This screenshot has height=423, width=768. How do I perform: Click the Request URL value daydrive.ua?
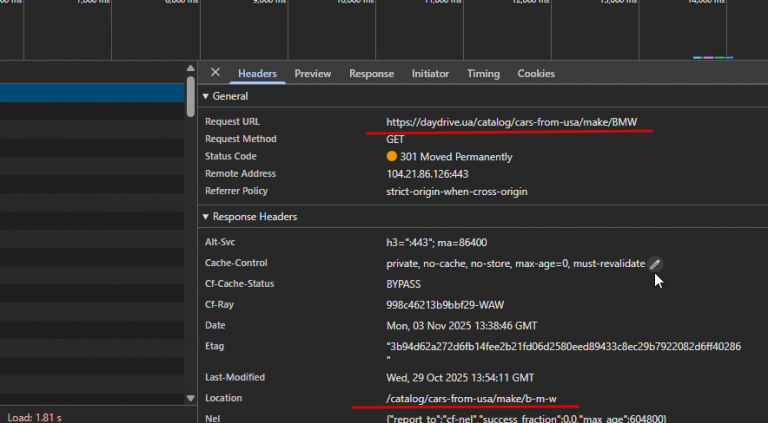pyautogui.click(x=511, y=122)
